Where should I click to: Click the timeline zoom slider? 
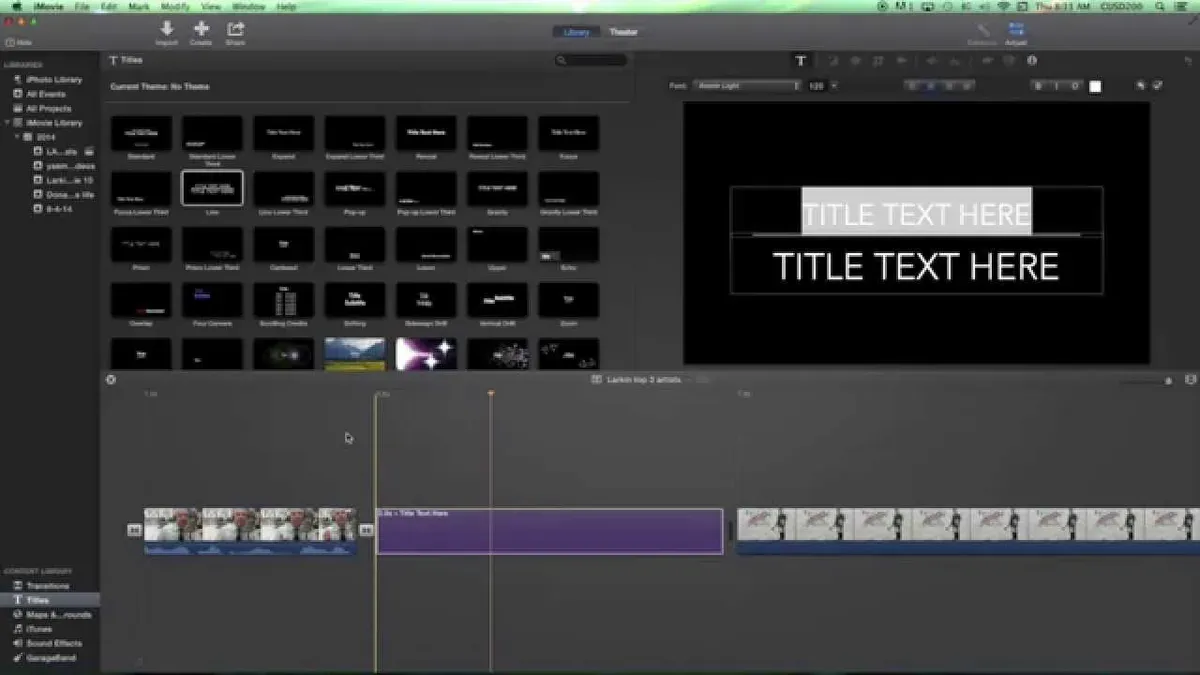coord(1146,381)
